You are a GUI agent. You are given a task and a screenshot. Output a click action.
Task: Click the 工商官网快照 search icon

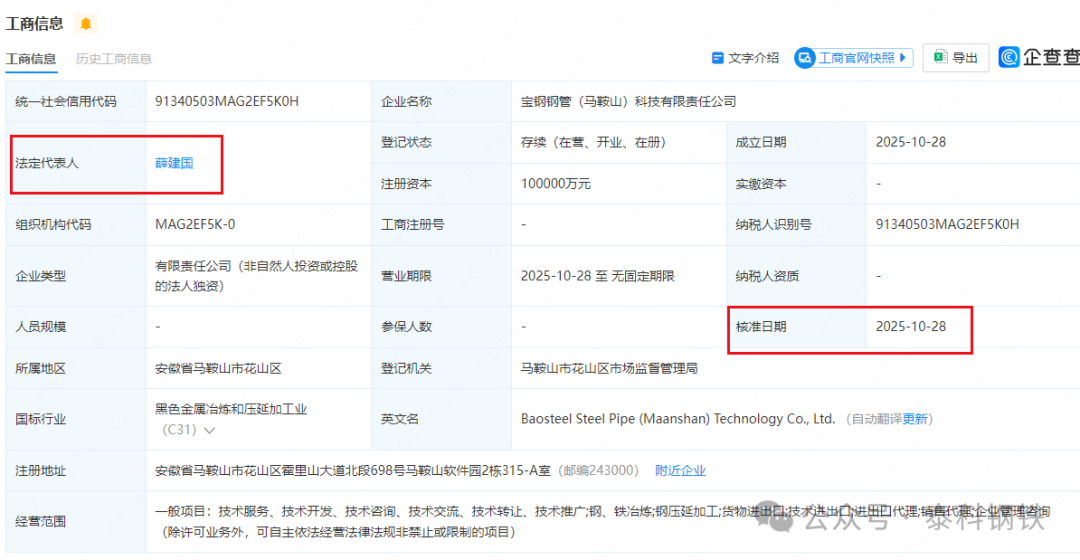click(804, 58)
